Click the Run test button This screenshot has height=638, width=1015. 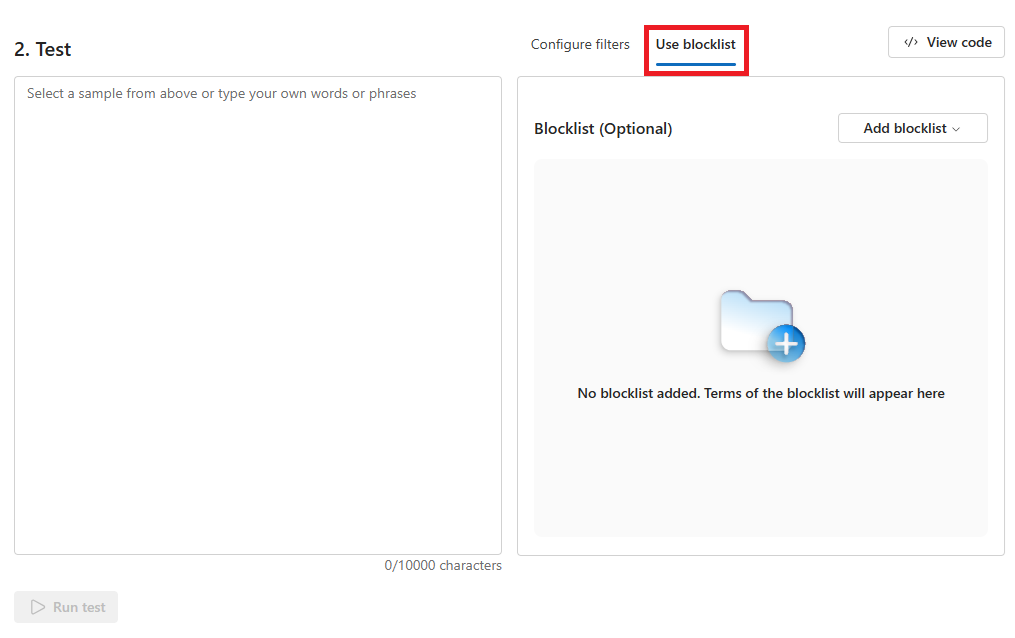pos(66,607)
